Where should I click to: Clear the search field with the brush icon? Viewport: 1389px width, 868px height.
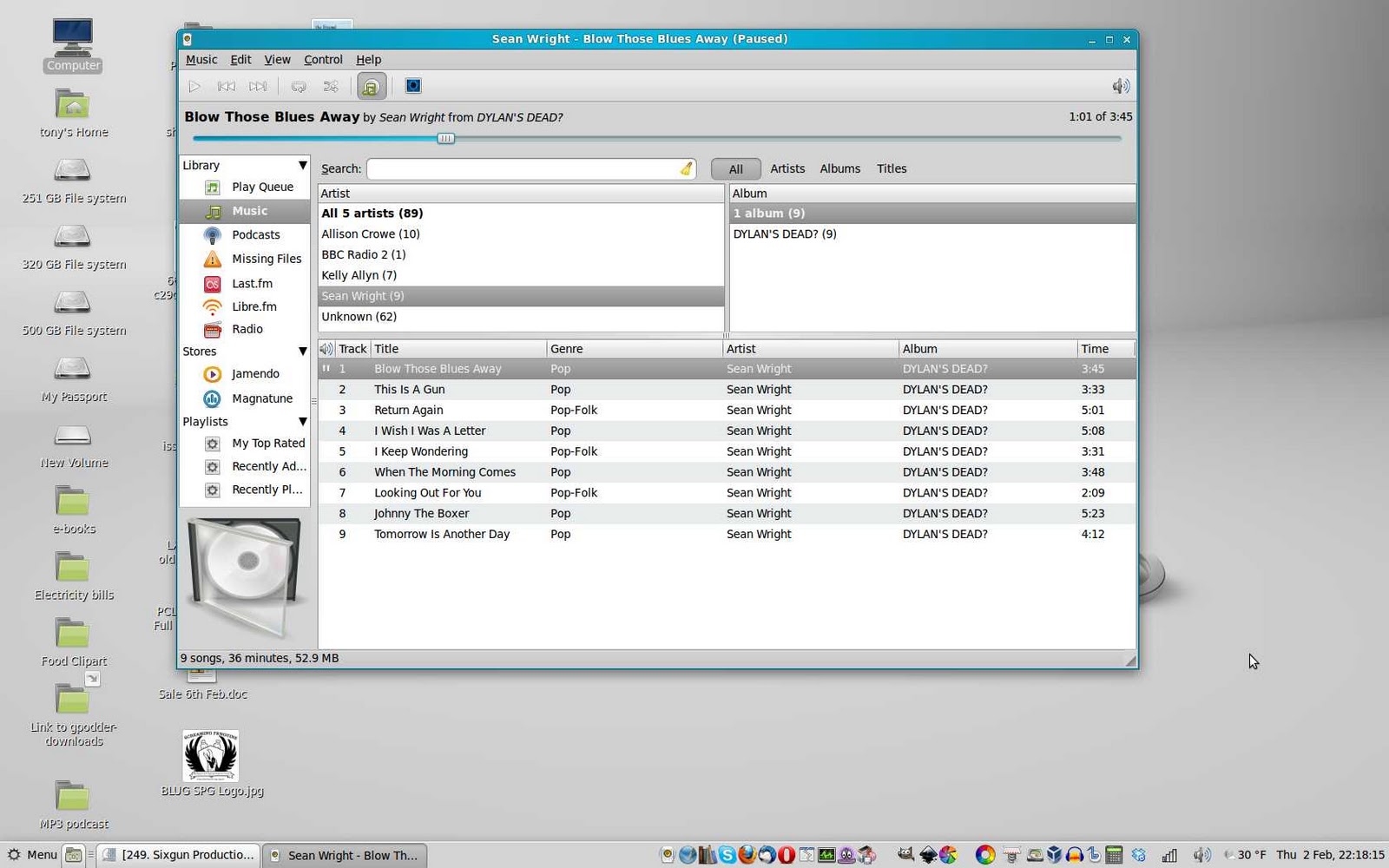pos(686,168)
